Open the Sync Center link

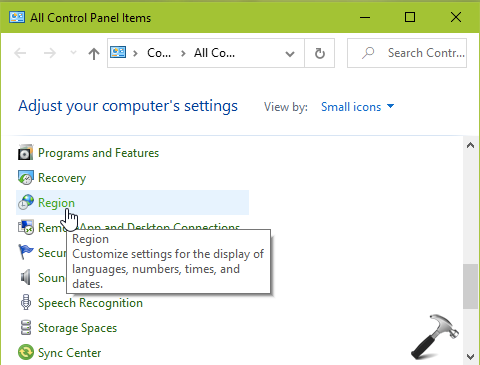(x=69, y=353)
